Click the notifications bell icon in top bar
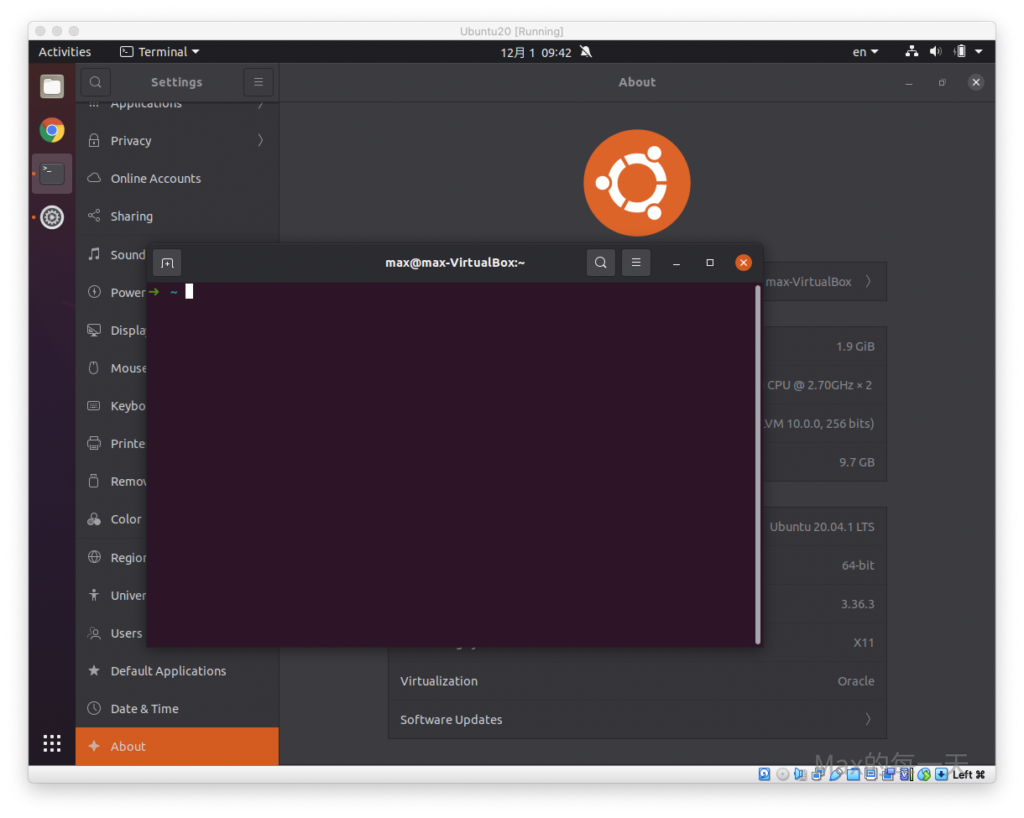 pos(586,52)
